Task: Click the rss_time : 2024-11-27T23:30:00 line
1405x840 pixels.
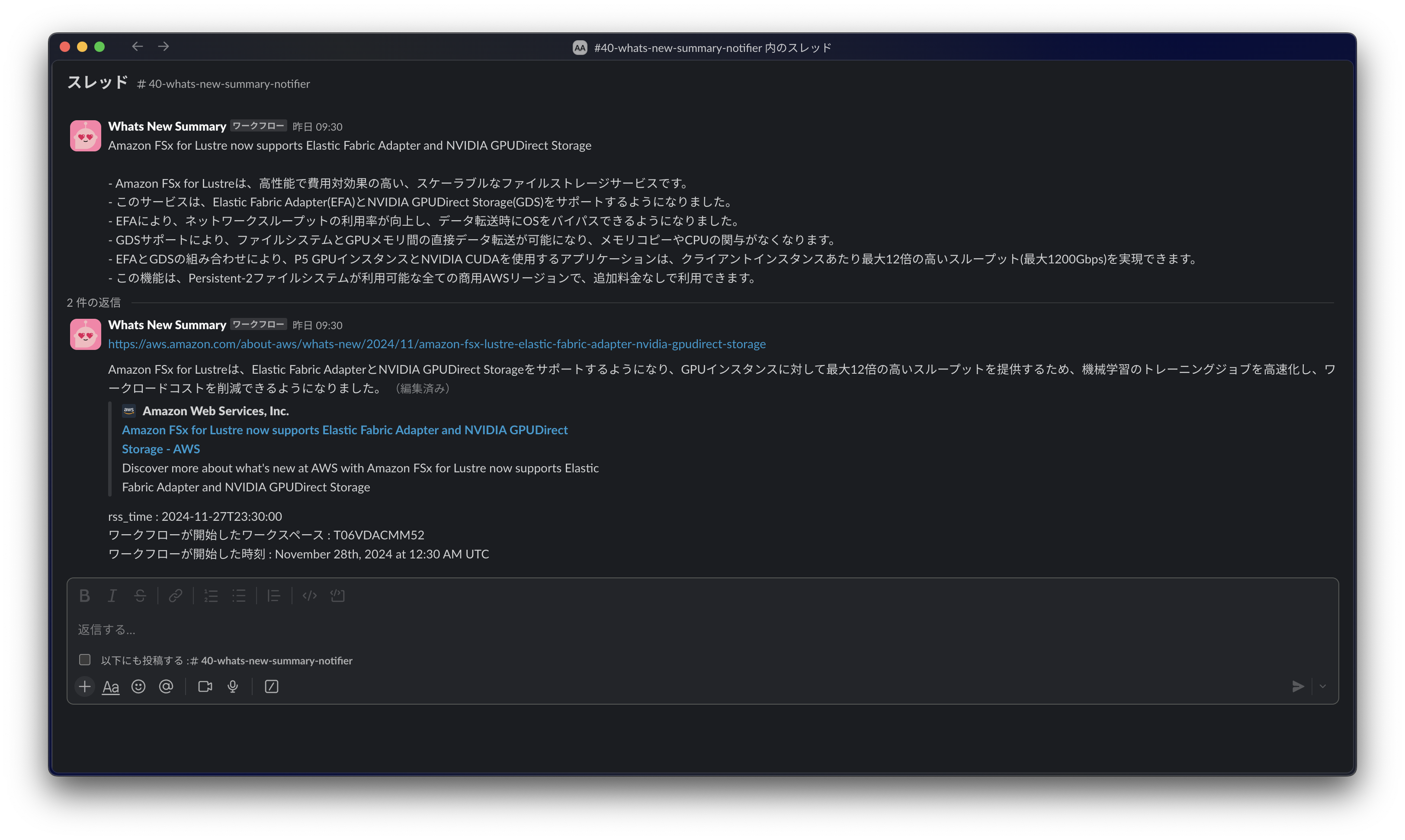Action: [x=195, y=516]
